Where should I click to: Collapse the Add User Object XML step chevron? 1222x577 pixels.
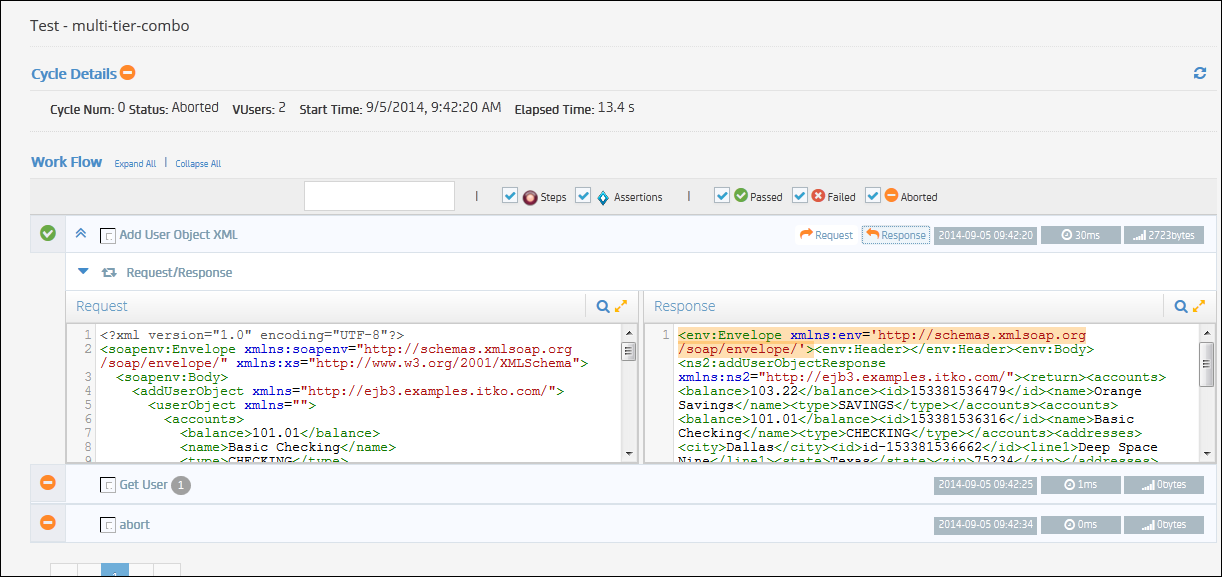pyautogui.click(x=81, y=233)
